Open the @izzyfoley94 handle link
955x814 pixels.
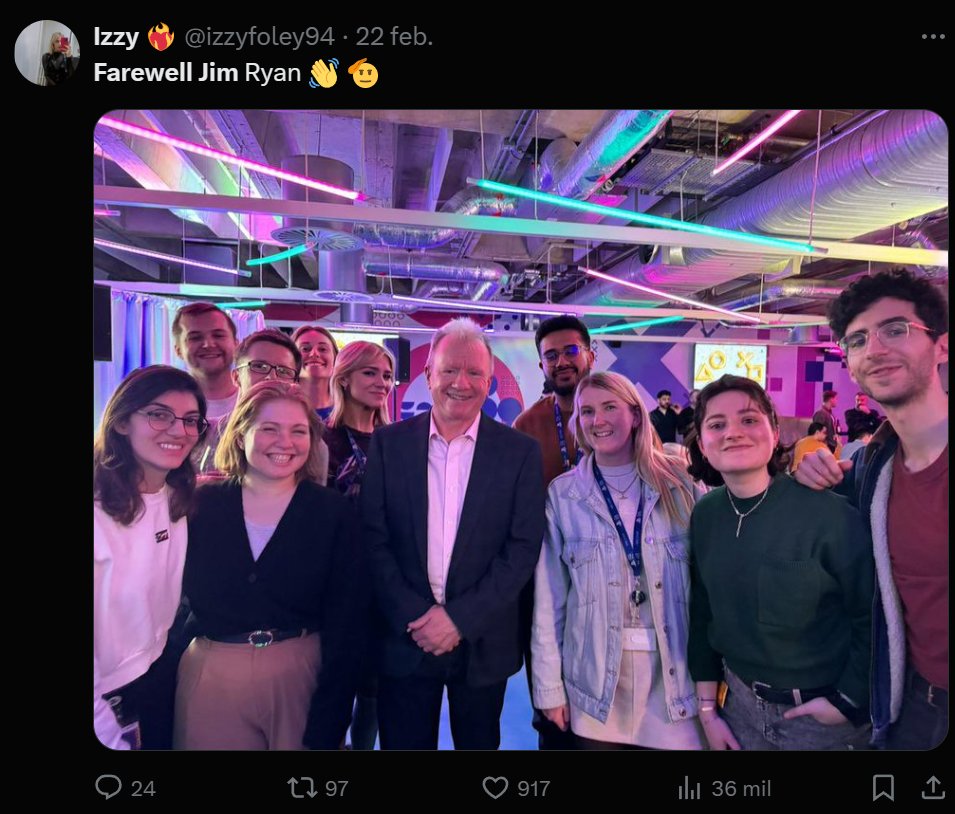tap(259, 37)
